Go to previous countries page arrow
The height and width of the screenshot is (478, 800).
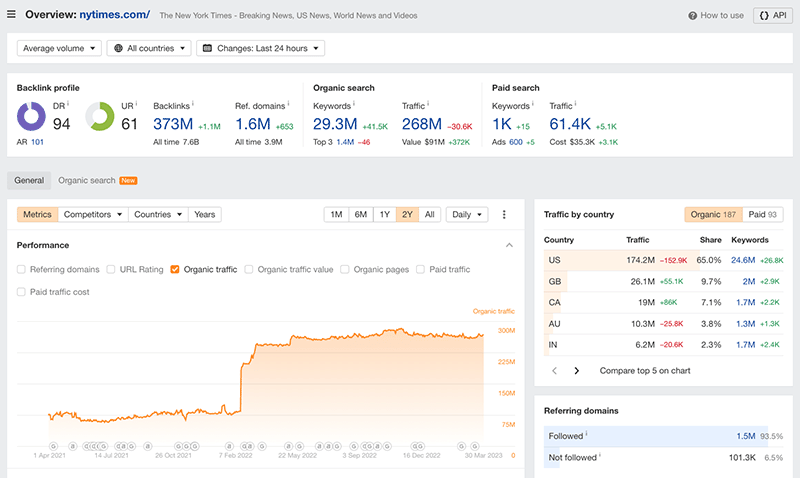555,371
